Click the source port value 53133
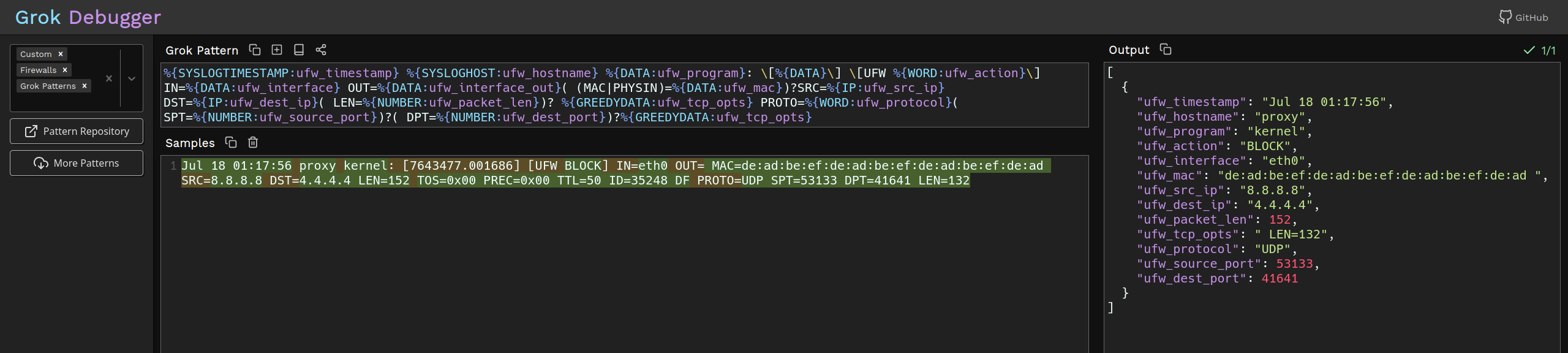Image resolution: width=1568 pixels, height=353 pixels. point(1294,264)
